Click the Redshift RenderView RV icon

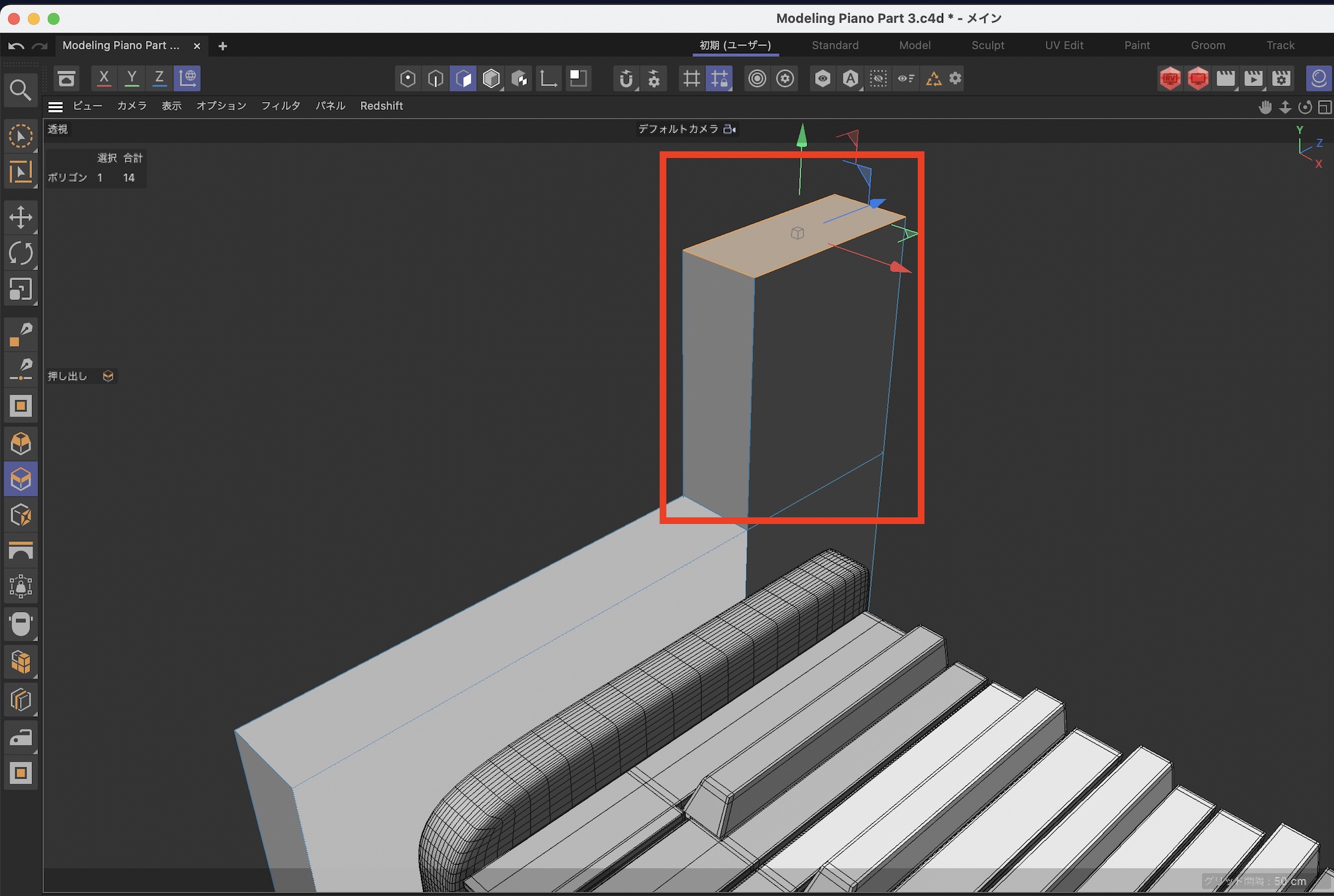(1170, 79)
